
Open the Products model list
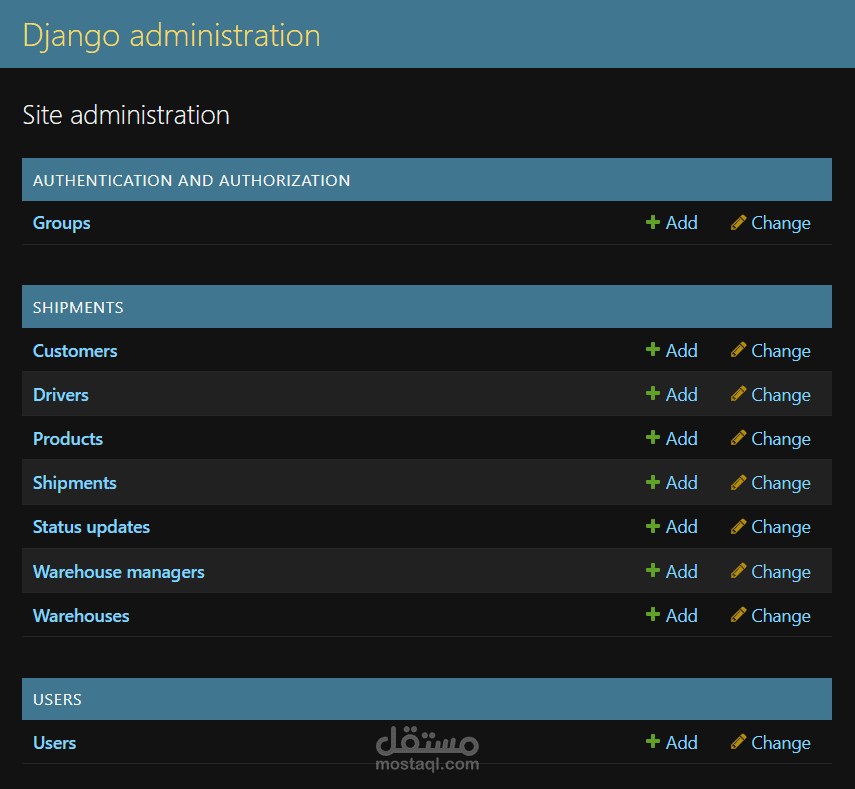(x=68, y=439)
